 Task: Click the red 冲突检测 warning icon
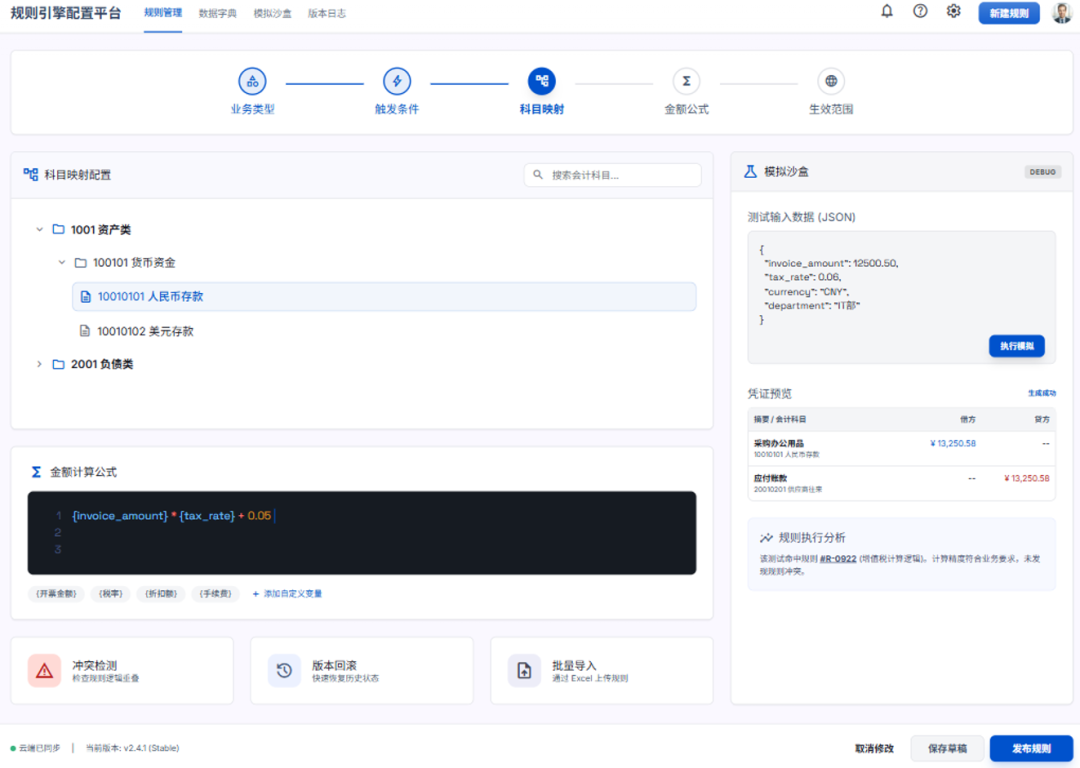44,670
